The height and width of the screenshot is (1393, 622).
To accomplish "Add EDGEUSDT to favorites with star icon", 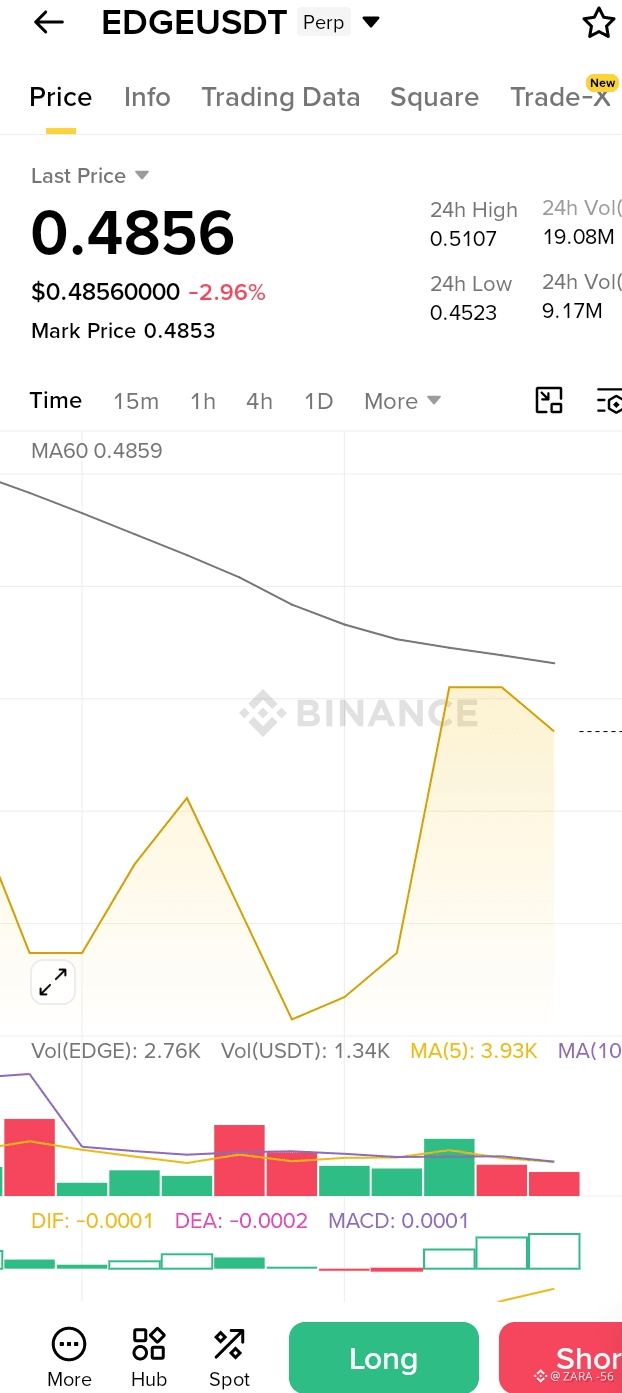I will (598, 22).
